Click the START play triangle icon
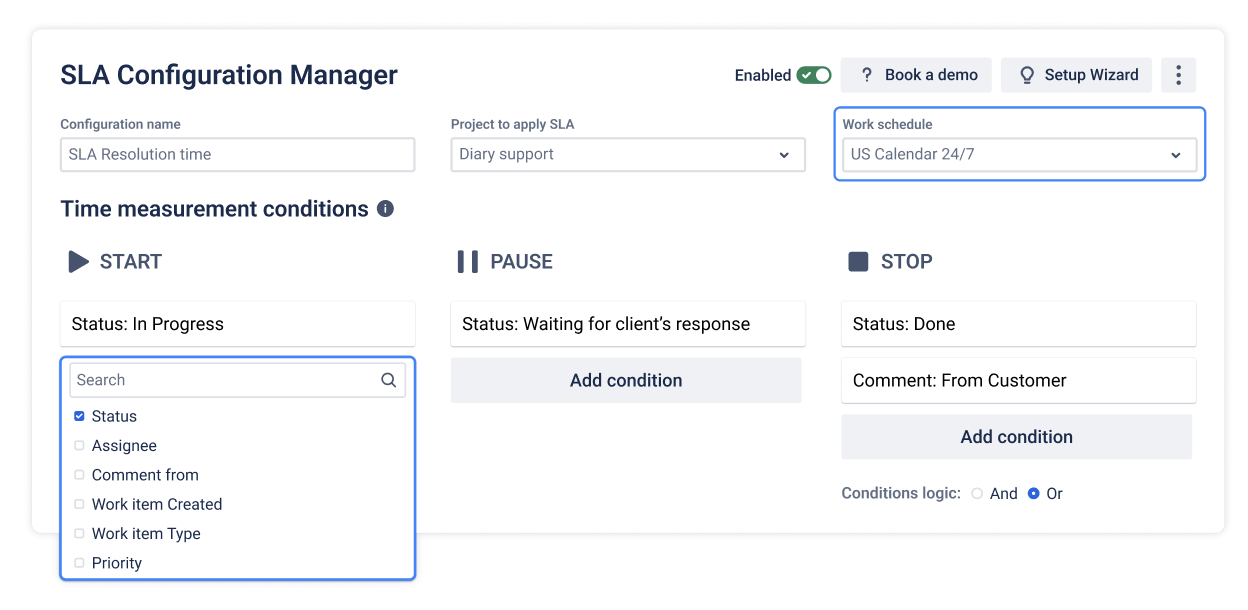Image resolution: width=1248 pixels, height=610 pixels. coord(78,262)
